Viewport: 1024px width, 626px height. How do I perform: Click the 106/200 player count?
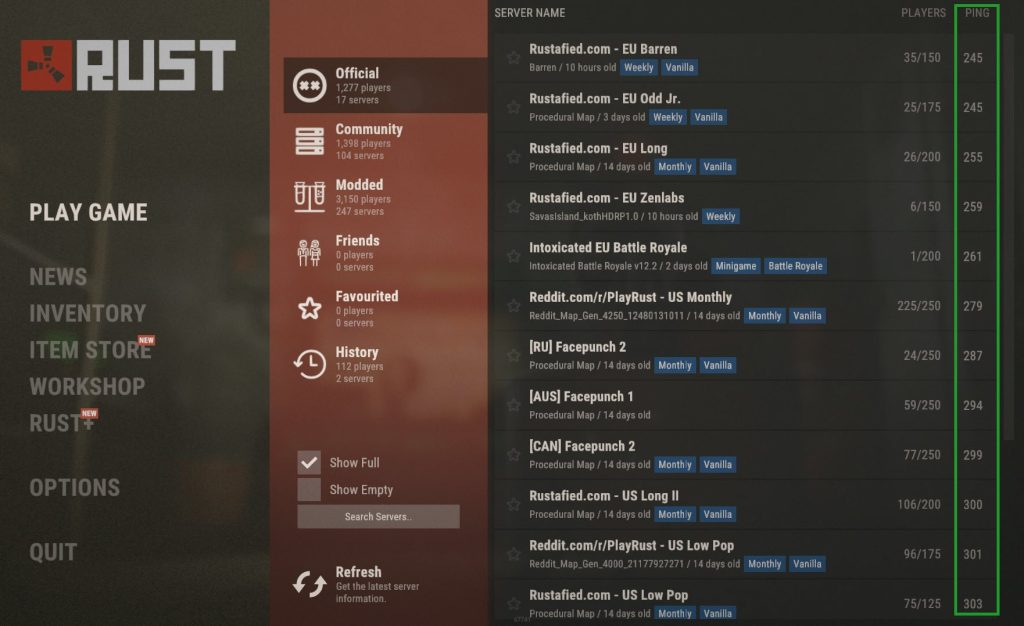[x=919, y=504]
